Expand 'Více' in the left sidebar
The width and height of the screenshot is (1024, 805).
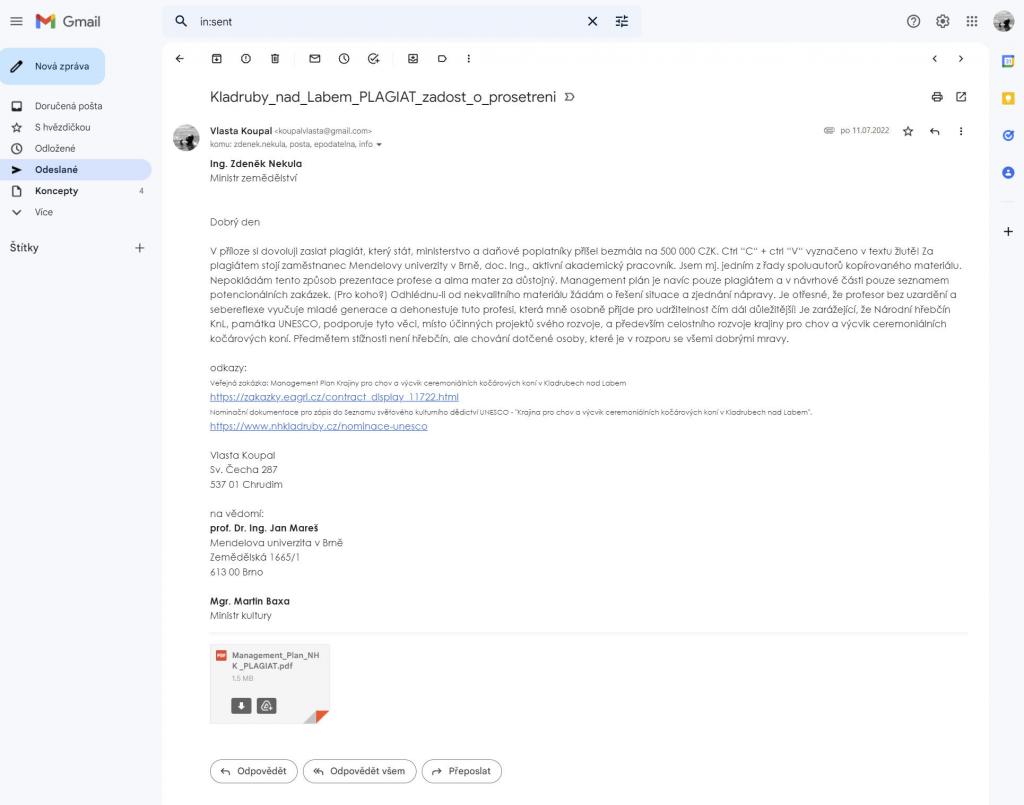click(x=44, y=212)
